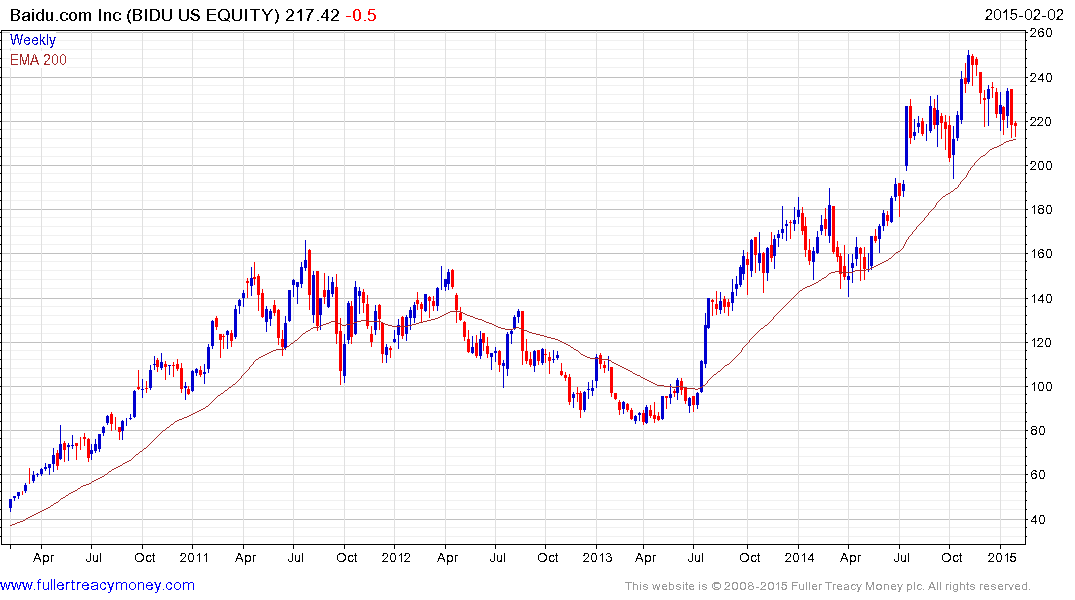Screen dimensions: 1075x600
Task: Open the www.fullertreacymoney.com link
Action: tap(97, 586)
